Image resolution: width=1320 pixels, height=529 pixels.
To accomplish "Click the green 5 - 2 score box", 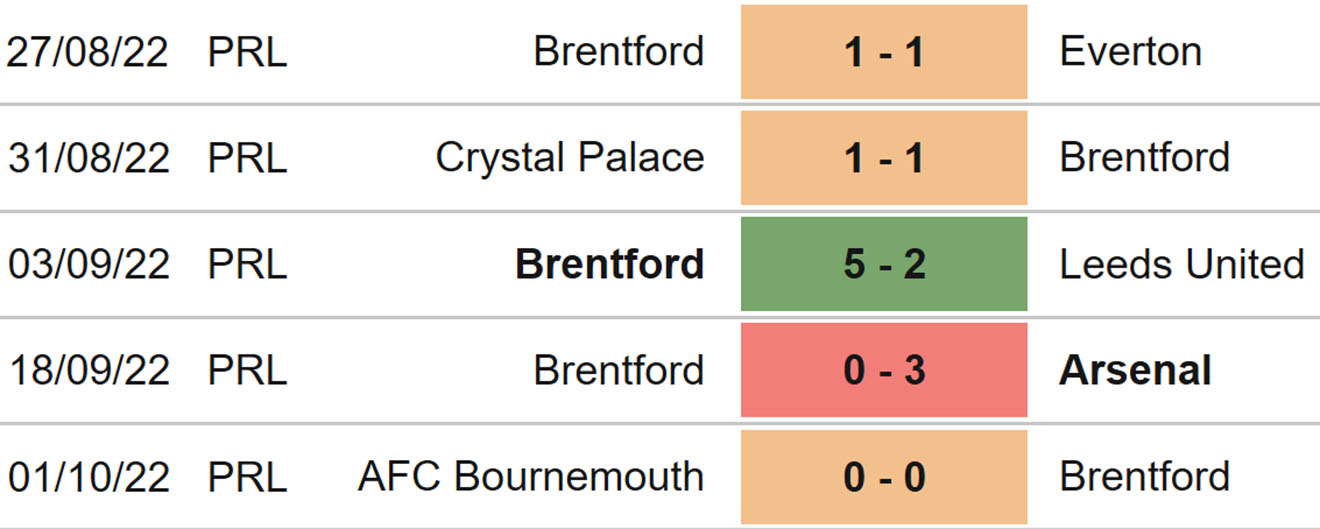I will [884, 264].
